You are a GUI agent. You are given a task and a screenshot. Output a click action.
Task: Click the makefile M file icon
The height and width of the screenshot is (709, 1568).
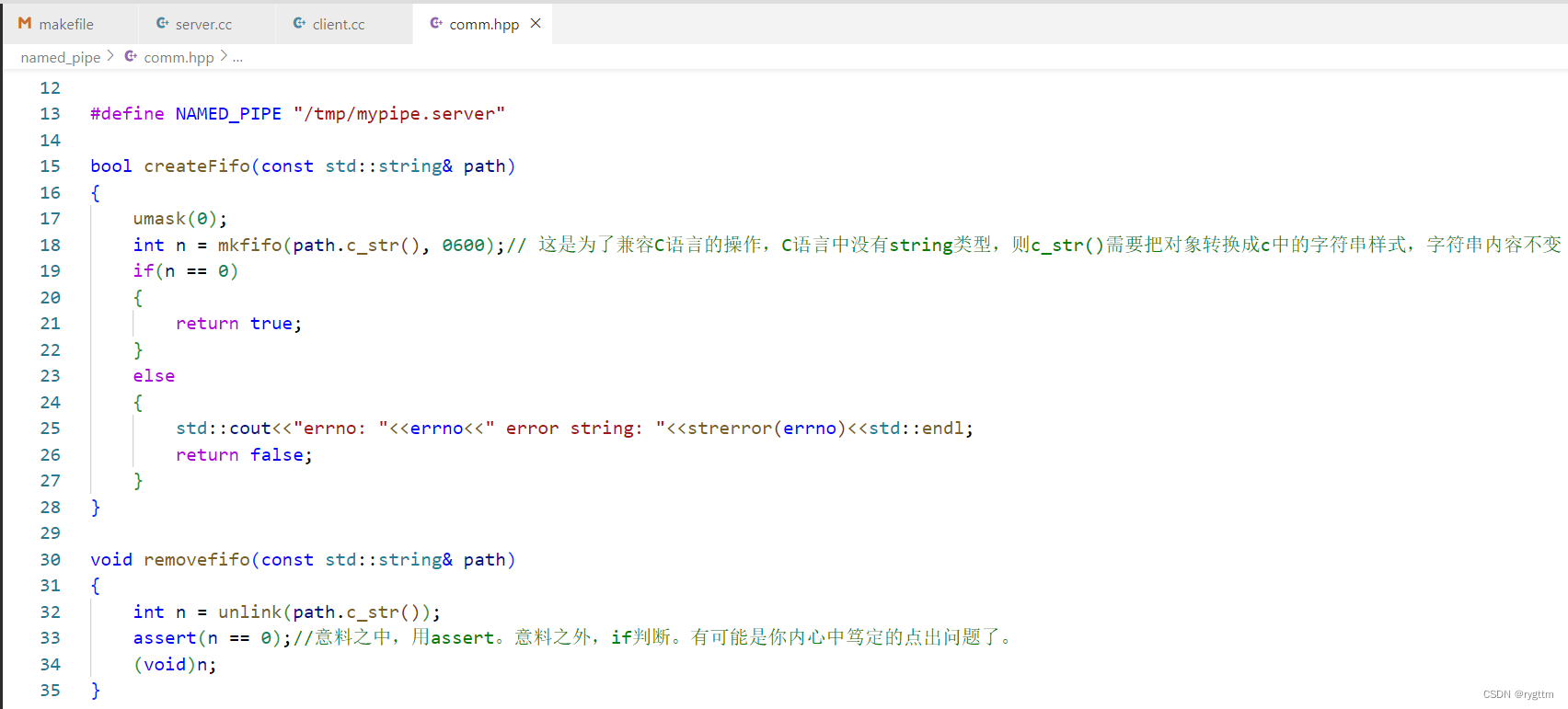(25, 23)
